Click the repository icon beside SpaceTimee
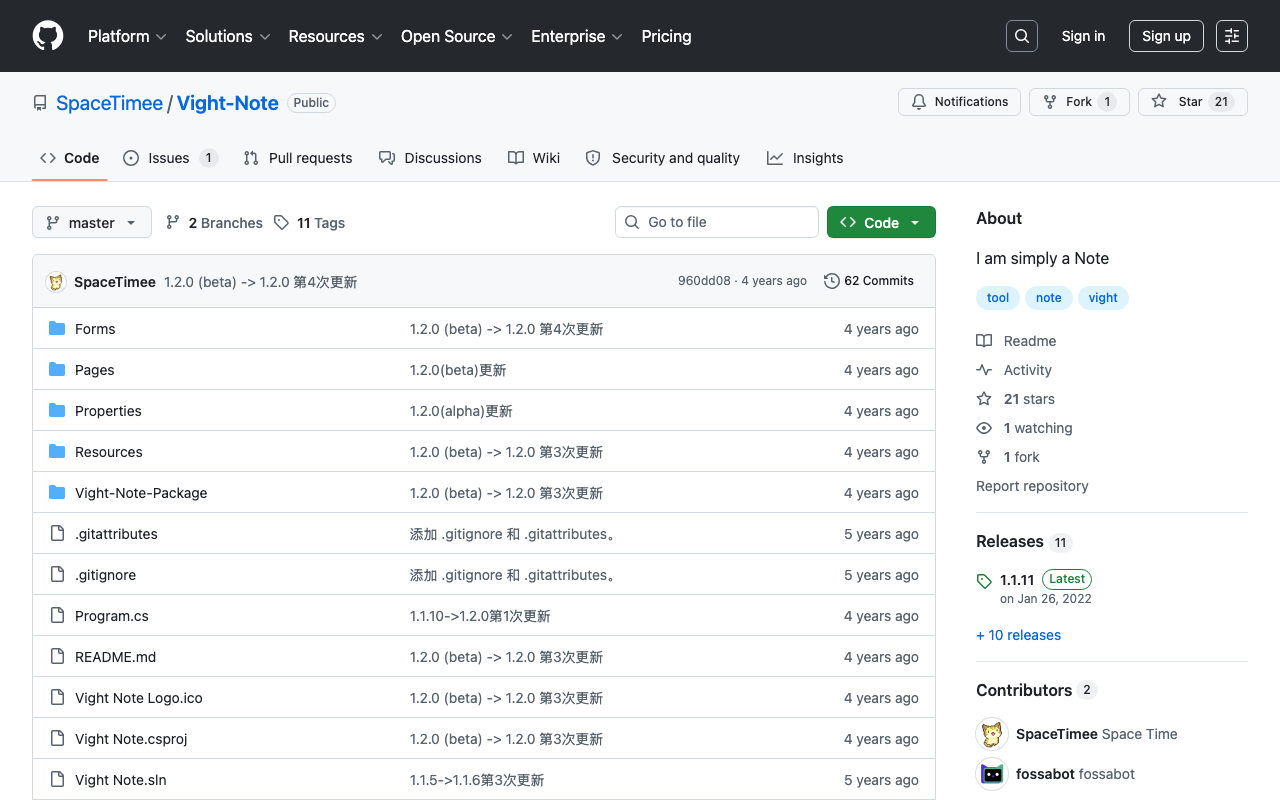The image size is (1280, 800). (40, 103)
